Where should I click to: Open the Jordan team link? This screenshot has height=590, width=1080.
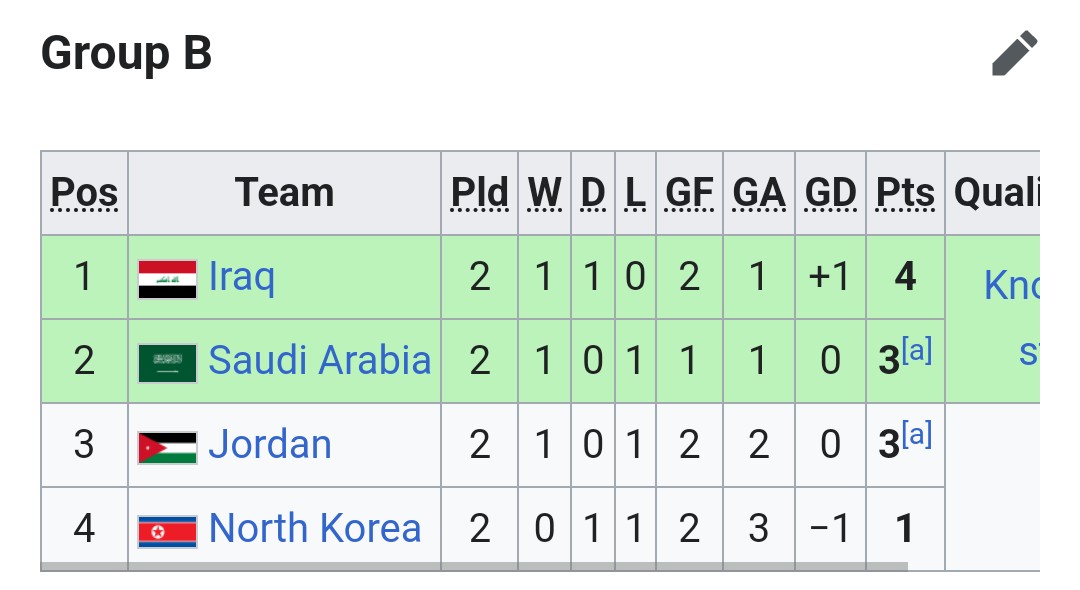(x=270, y=444)
